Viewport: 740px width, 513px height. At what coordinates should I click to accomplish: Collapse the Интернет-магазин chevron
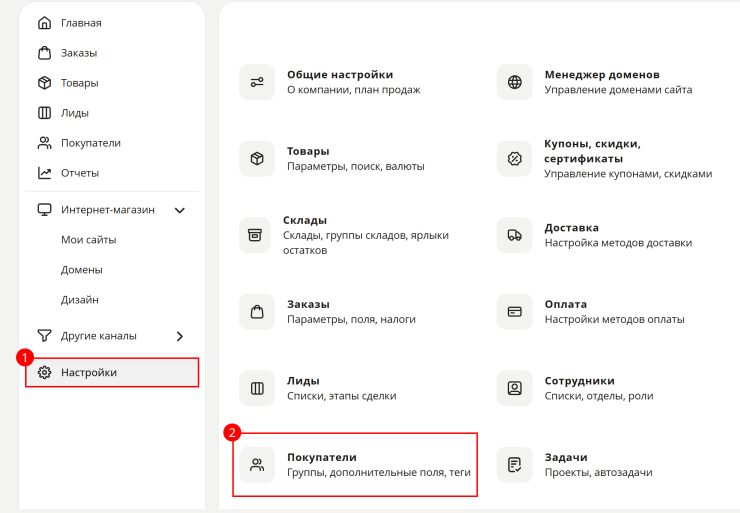coord(180,210)
